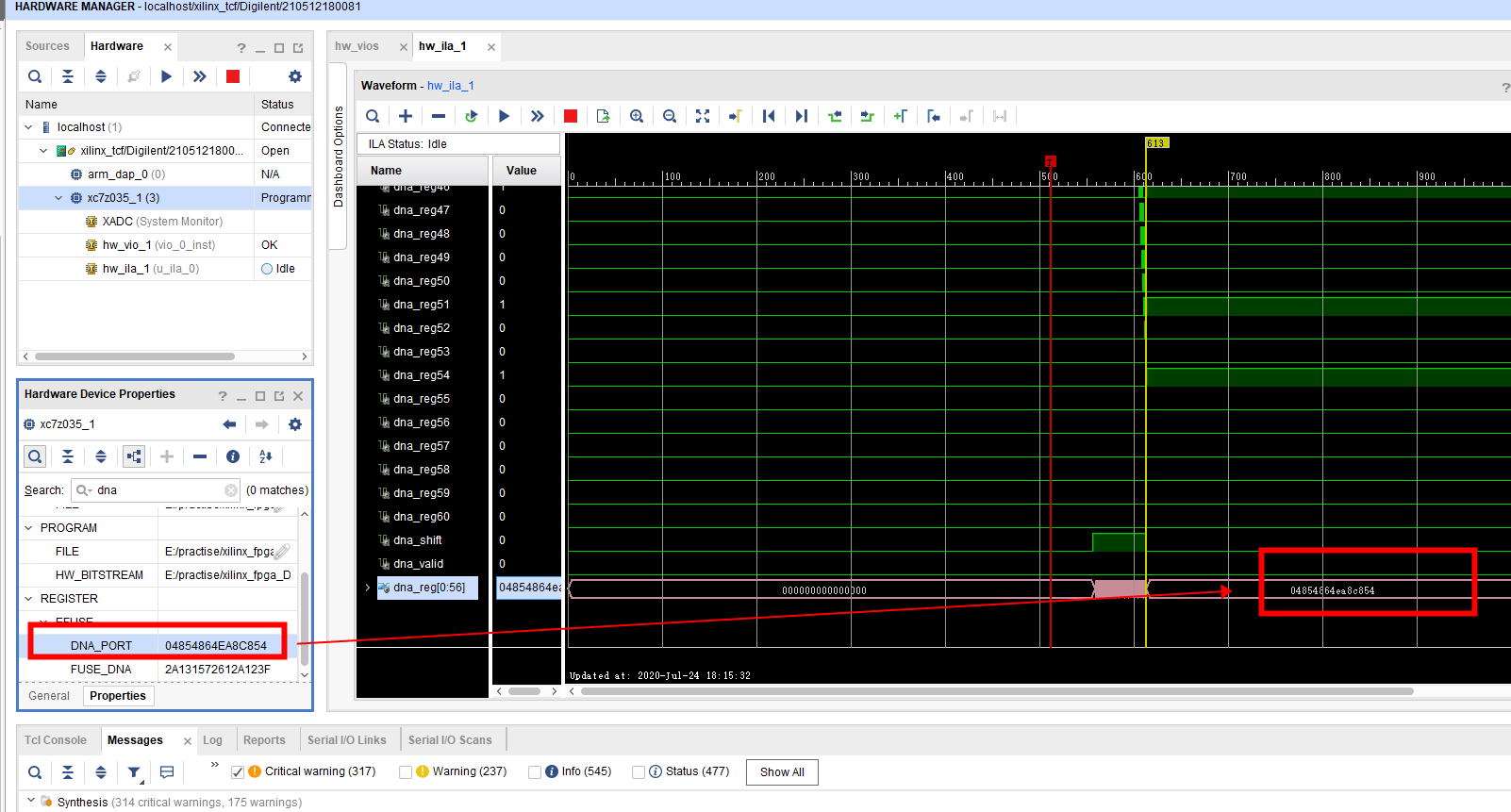Collapse REGISTER property group
Image resolution: width=1511 pixels, height=812 pixels.
pyautogui.click(x=28, y=599)
